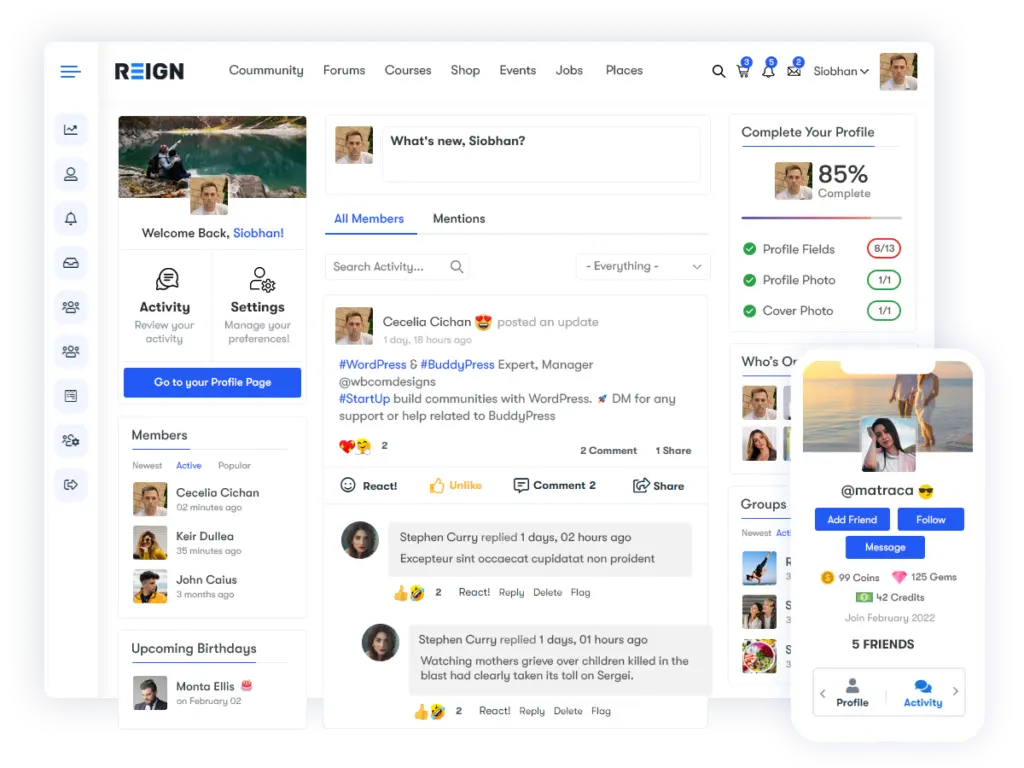Viewport: 1024px width, 768px height.
Task: Click the logout icon at the sidebar bottom
Action: [69, 484]
